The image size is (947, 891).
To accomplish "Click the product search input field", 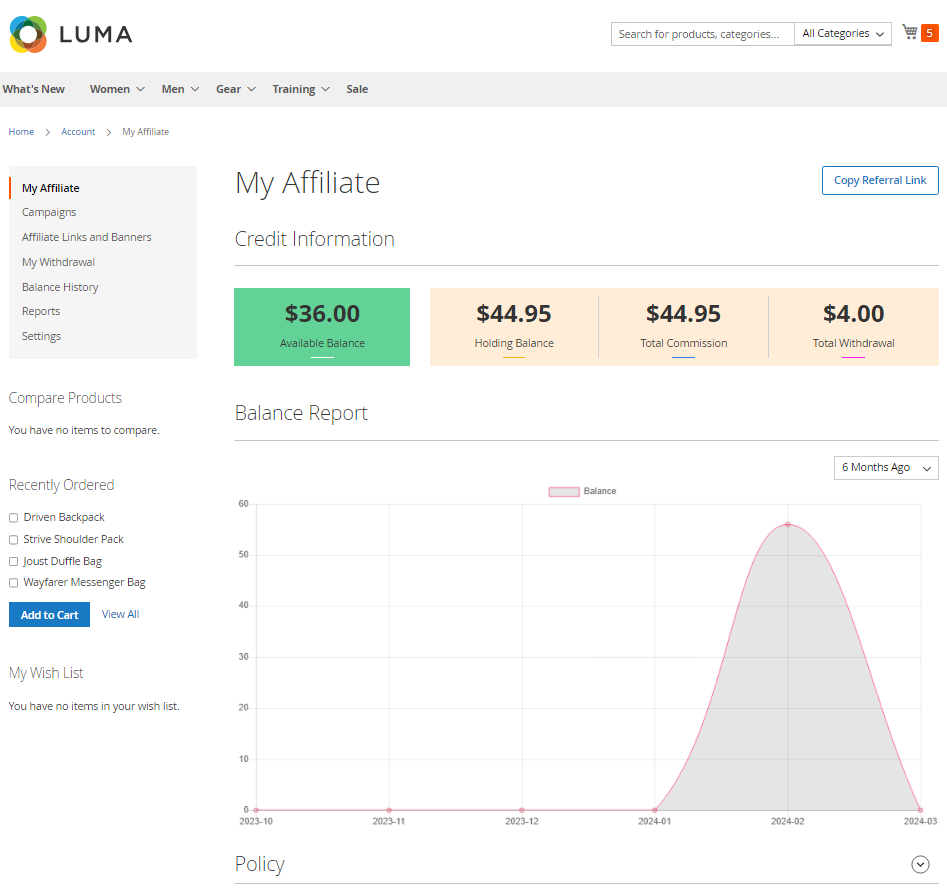I will (x=702, y=34).
